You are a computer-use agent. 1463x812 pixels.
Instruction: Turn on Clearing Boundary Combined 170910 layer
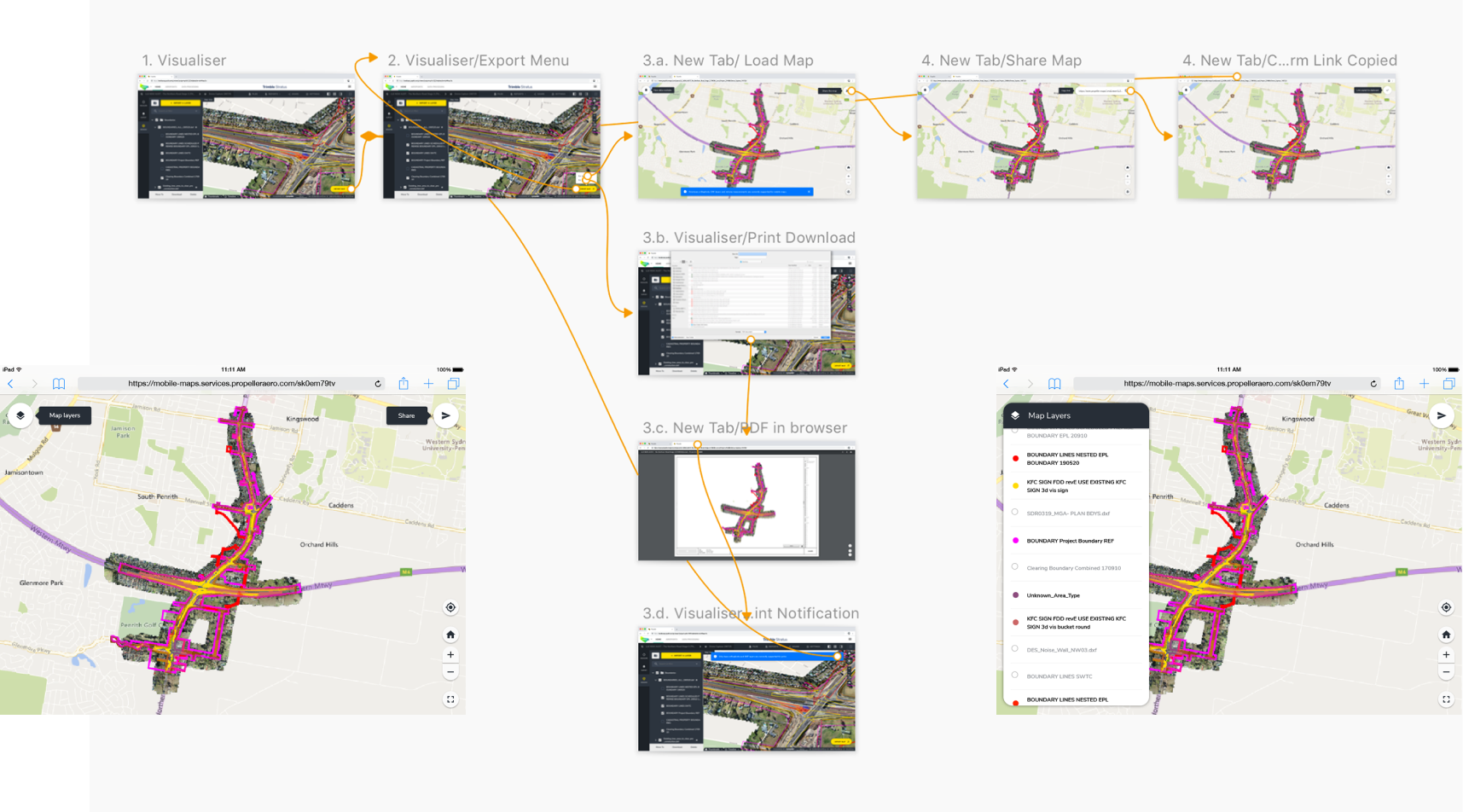point(1015,567)
